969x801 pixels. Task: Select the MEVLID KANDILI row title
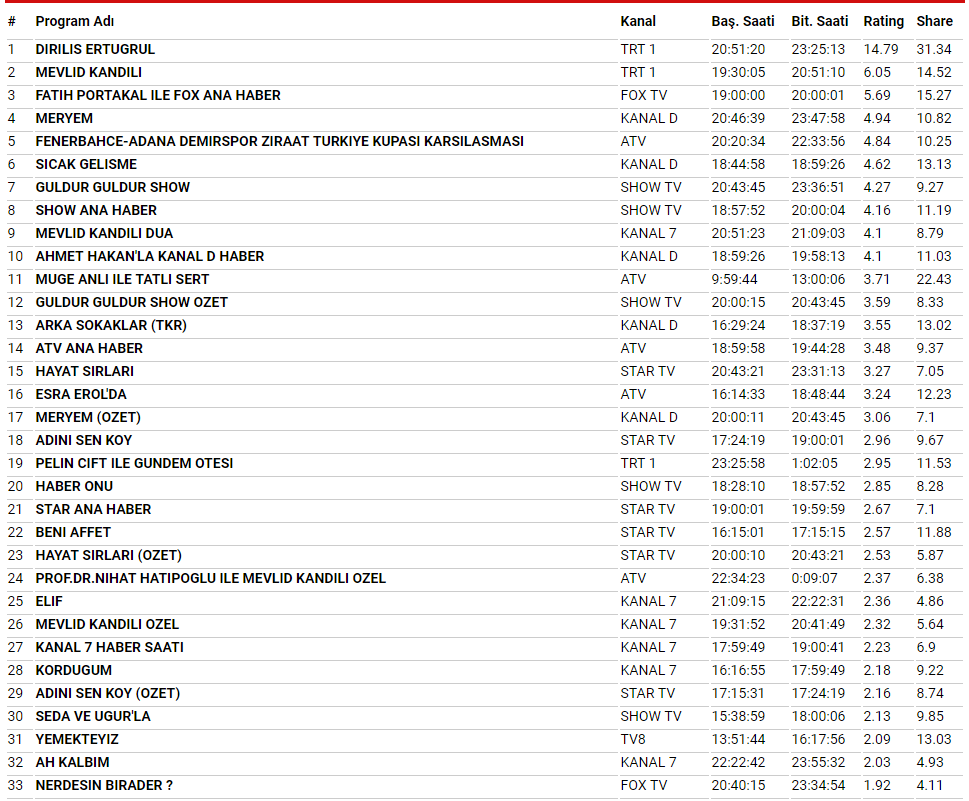(x=88, y=72)
